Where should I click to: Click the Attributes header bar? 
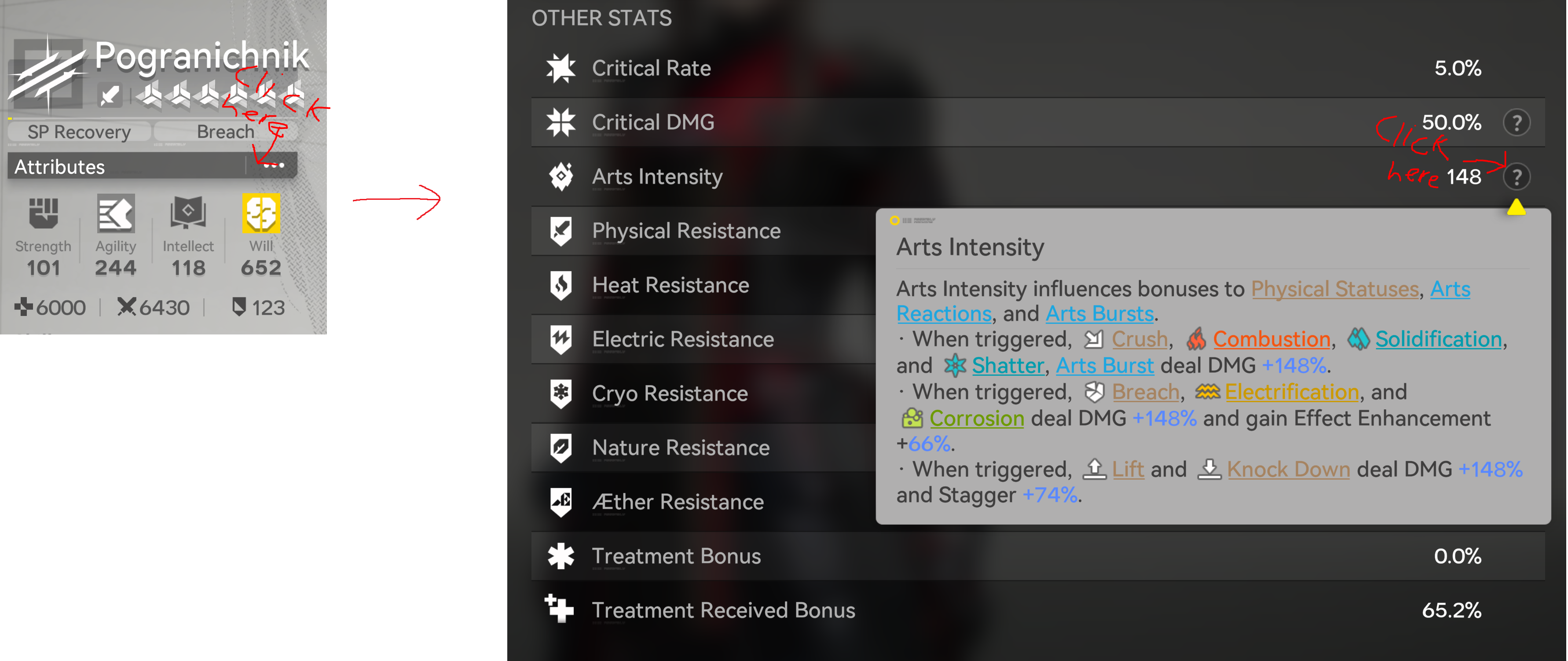click(152, 165)
